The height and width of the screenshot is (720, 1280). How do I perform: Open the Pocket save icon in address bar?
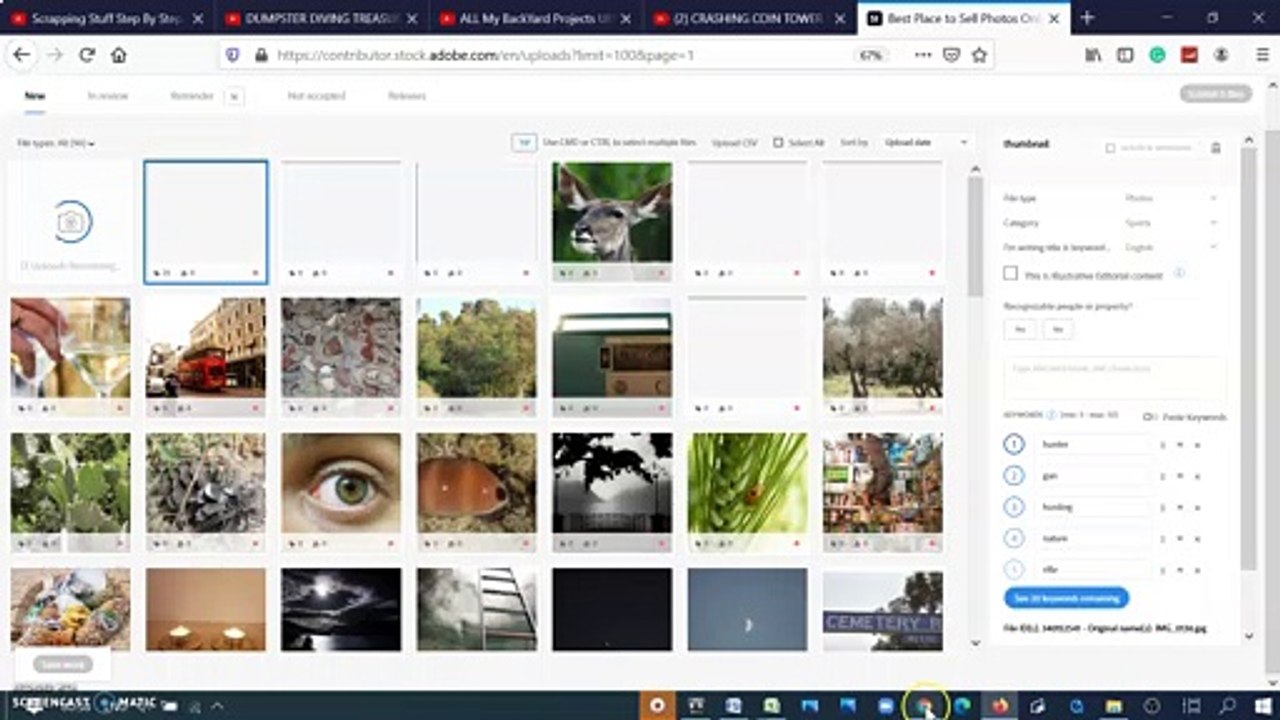click(952, 56)
